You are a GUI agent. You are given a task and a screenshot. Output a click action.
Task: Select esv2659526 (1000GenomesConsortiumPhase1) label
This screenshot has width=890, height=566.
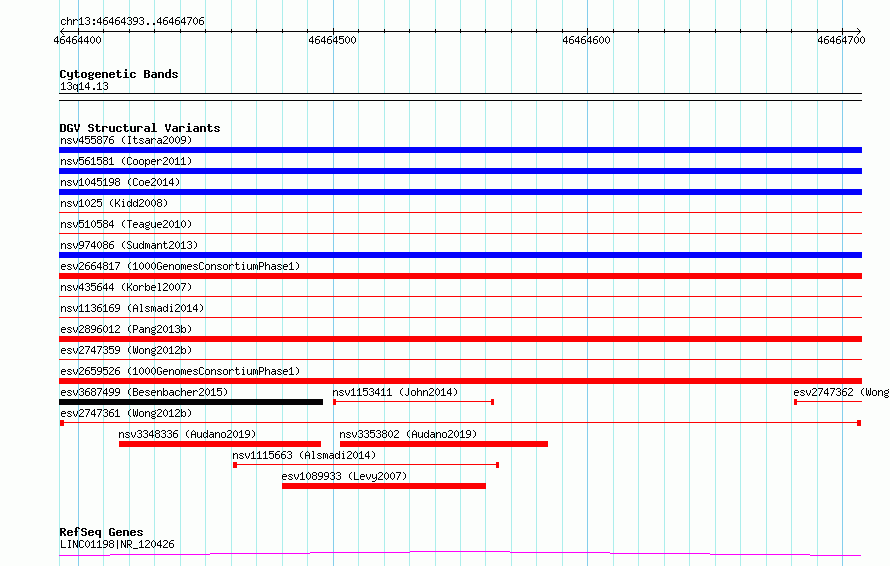click(x=180, y=371)
